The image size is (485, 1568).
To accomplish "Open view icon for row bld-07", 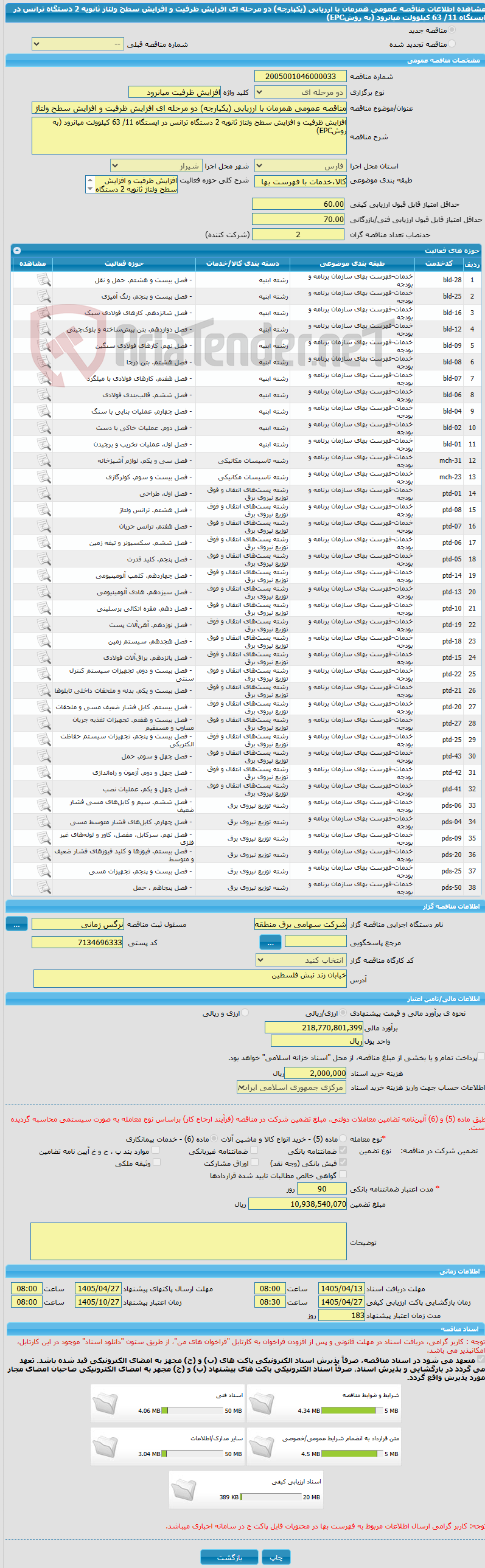I will [43, 378].
